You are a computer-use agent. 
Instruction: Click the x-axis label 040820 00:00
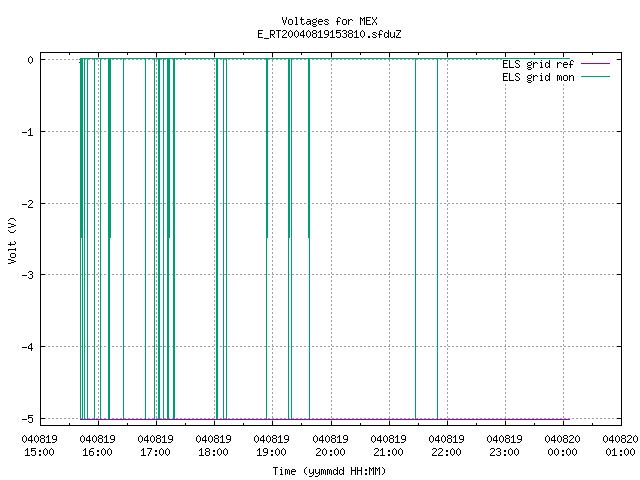(x=562, y=446)
